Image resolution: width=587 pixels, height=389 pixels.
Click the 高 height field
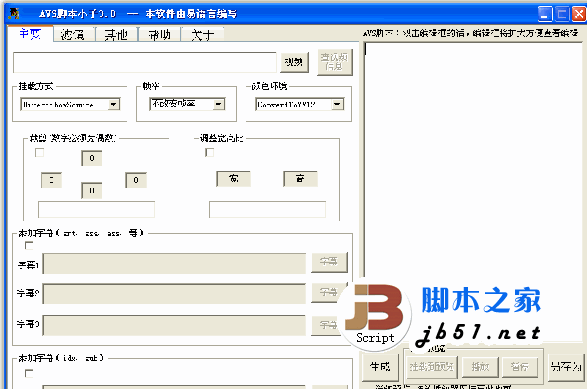tap(300, 179)
